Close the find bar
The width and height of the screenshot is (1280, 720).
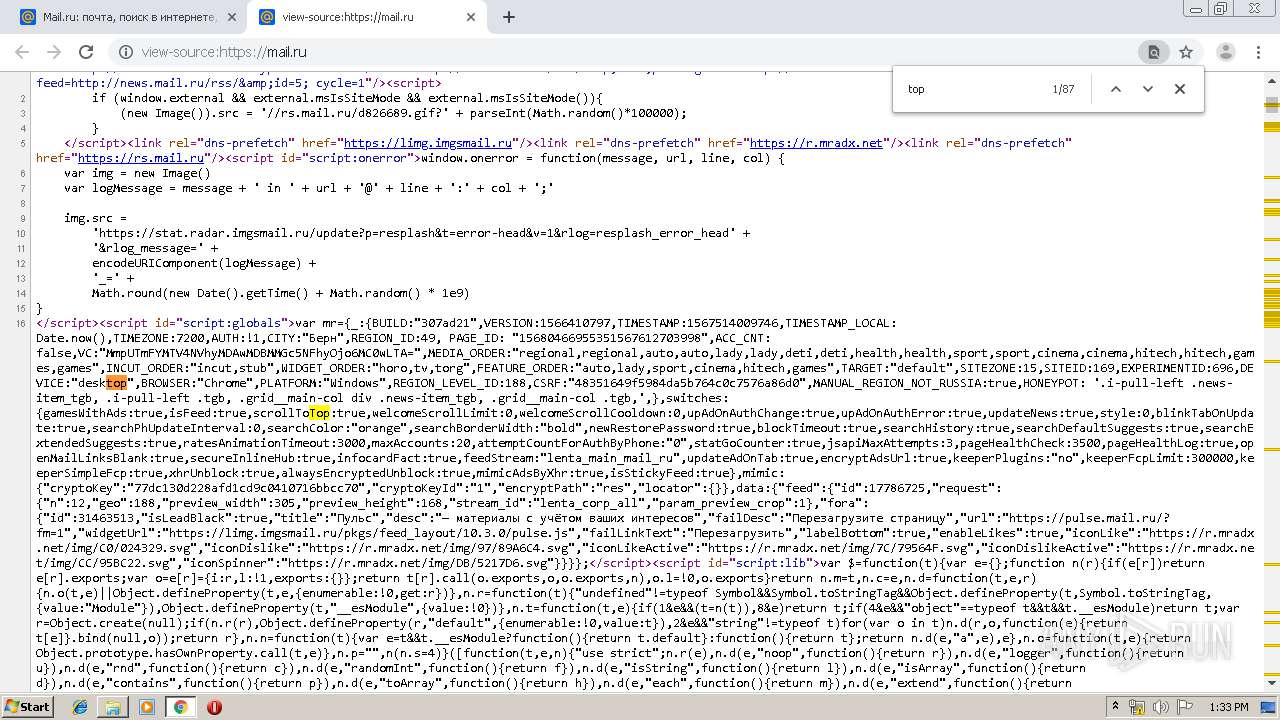coord(1180,89)
